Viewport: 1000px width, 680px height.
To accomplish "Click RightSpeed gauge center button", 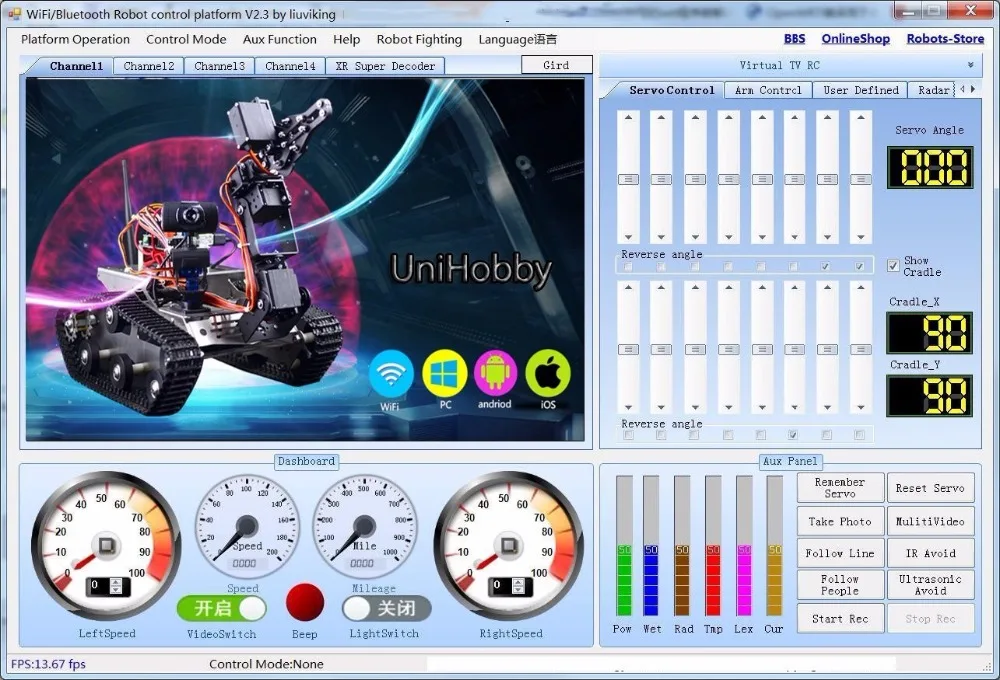I will pos(508,545).
